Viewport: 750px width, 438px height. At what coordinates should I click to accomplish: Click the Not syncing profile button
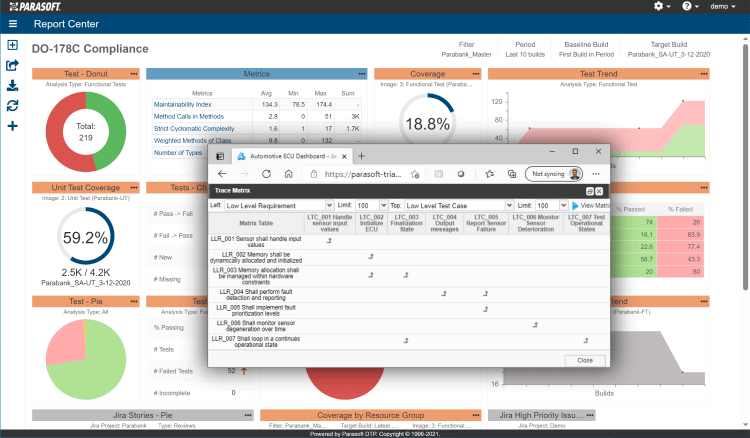556,173
